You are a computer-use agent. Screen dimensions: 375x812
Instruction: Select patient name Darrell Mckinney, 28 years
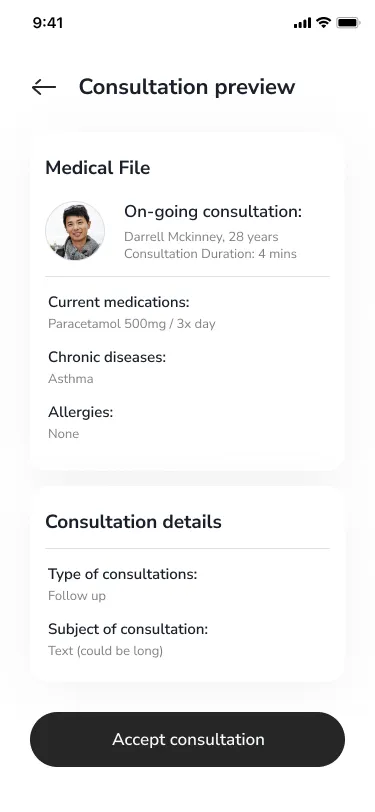[x=201, y=237]
